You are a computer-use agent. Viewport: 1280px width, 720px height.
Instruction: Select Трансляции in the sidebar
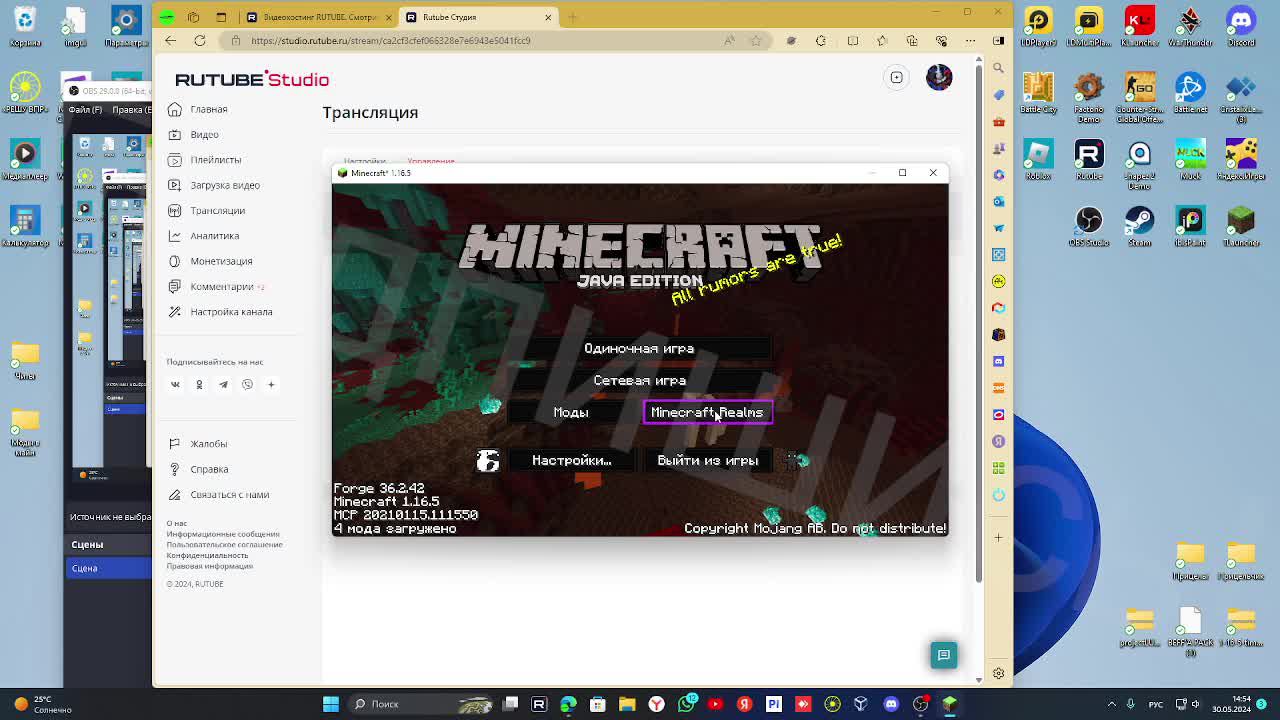tap(207, 210)
